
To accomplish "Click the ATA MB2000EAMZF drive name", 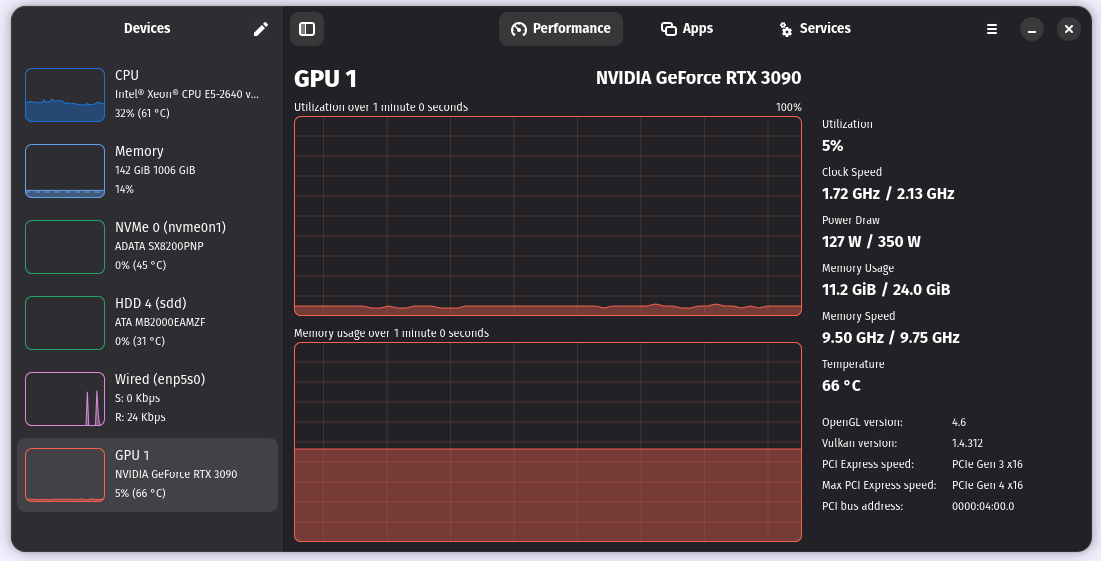I will (160, 322).
